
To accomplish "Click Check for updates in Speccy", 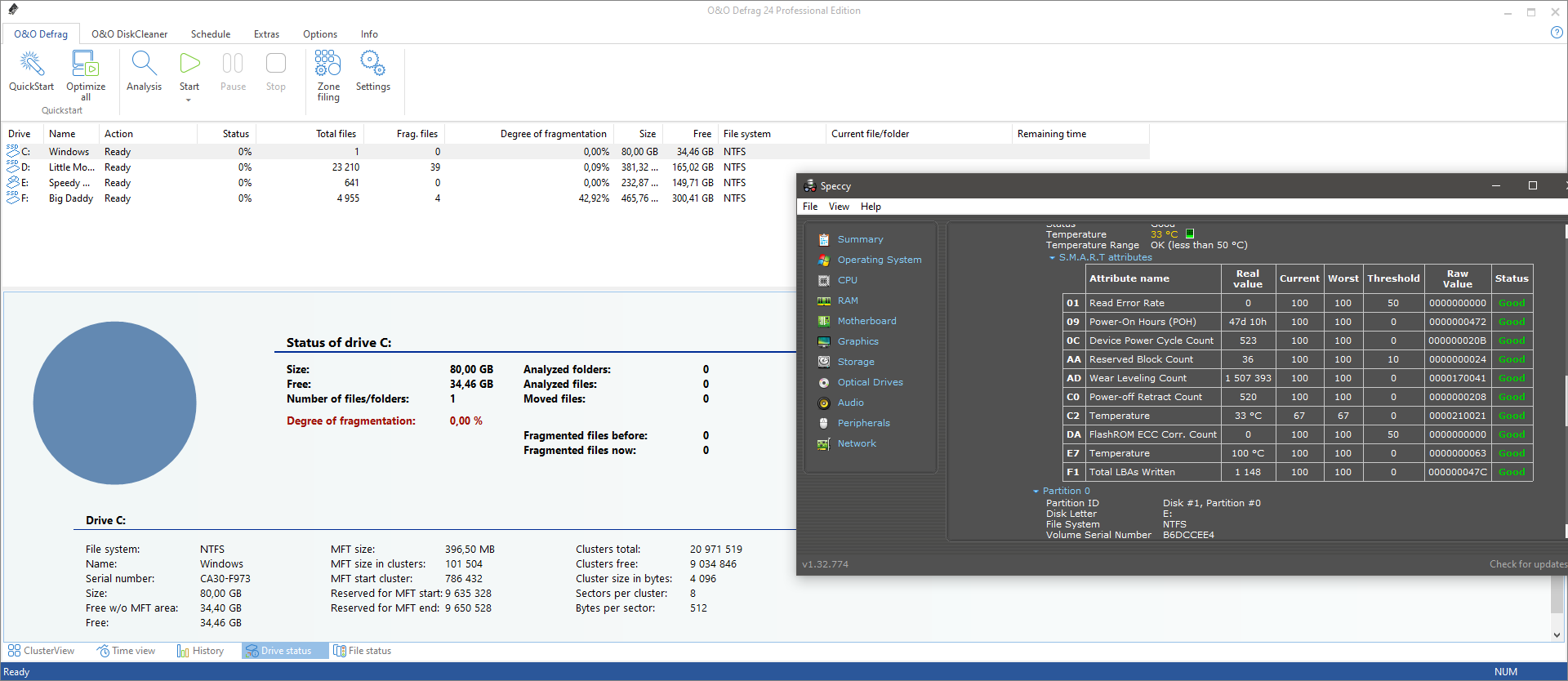I will coord(1528,564).
